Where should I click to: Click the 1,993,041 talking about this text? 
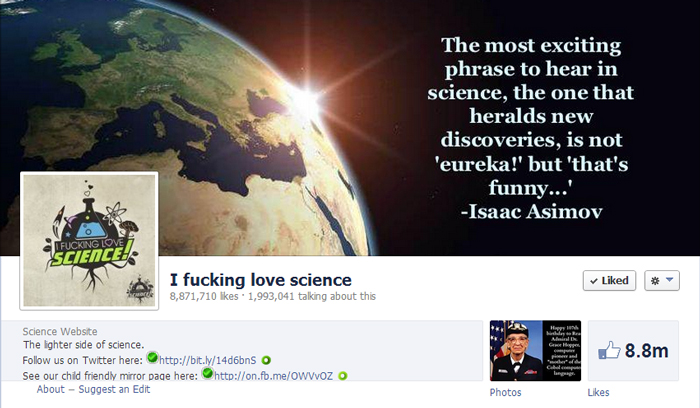coord(312,296)
